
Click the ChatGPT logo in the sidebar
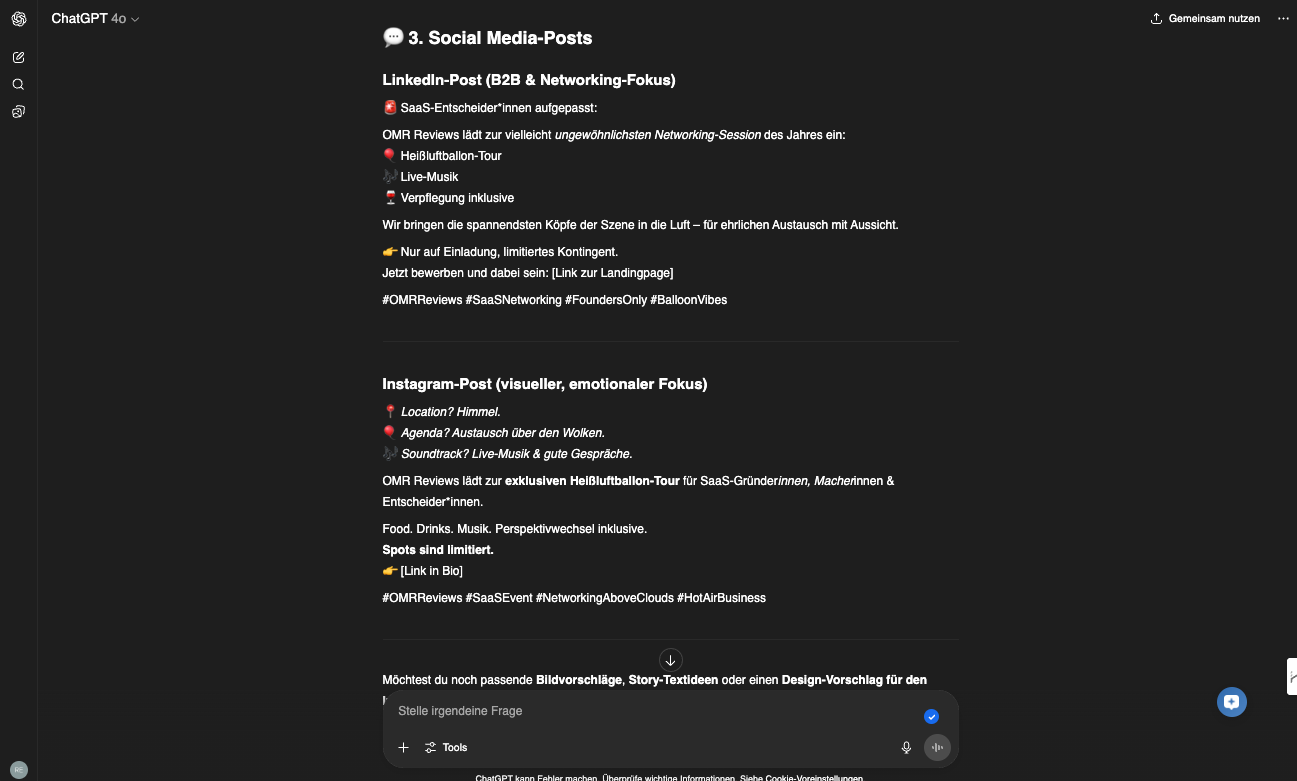tap(19, 19)
